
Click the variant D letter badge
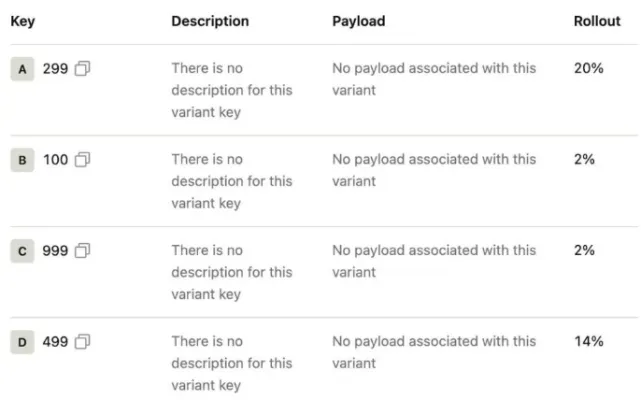point(22,342)
